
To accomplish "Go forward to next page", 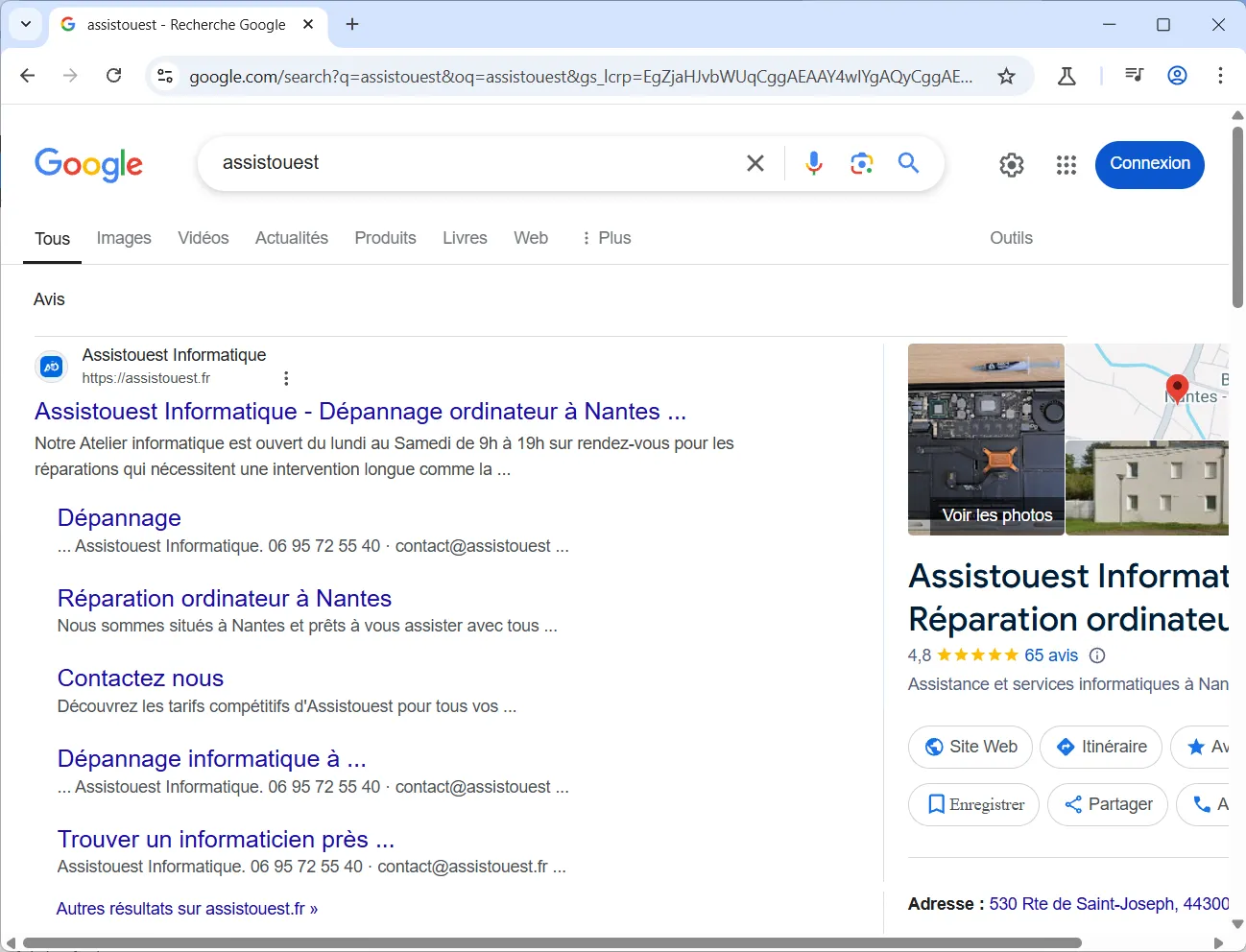I will (x=70, y=76).
